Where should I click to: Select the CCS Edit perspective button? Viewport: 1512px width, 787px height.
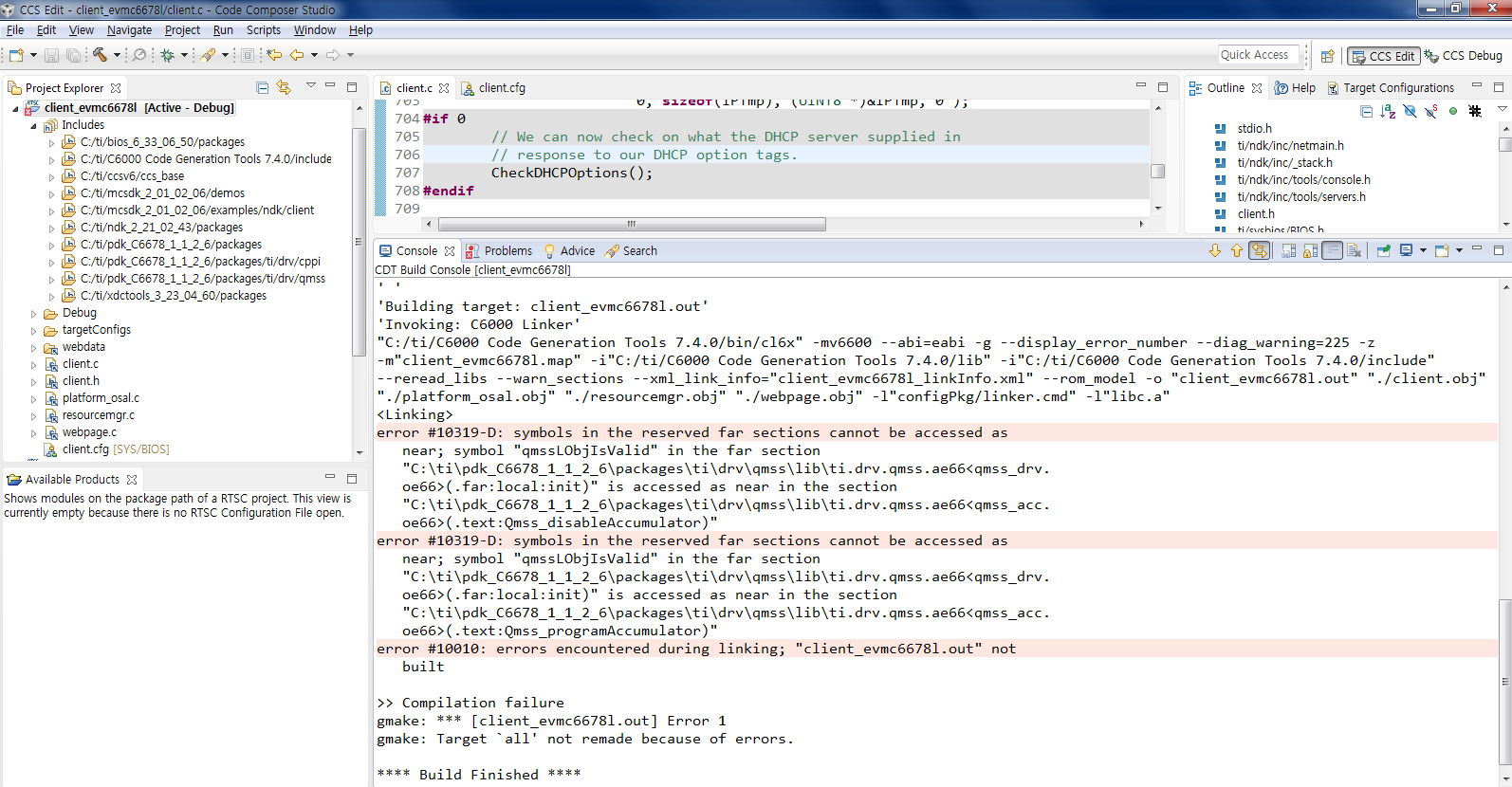[1384, 56]
